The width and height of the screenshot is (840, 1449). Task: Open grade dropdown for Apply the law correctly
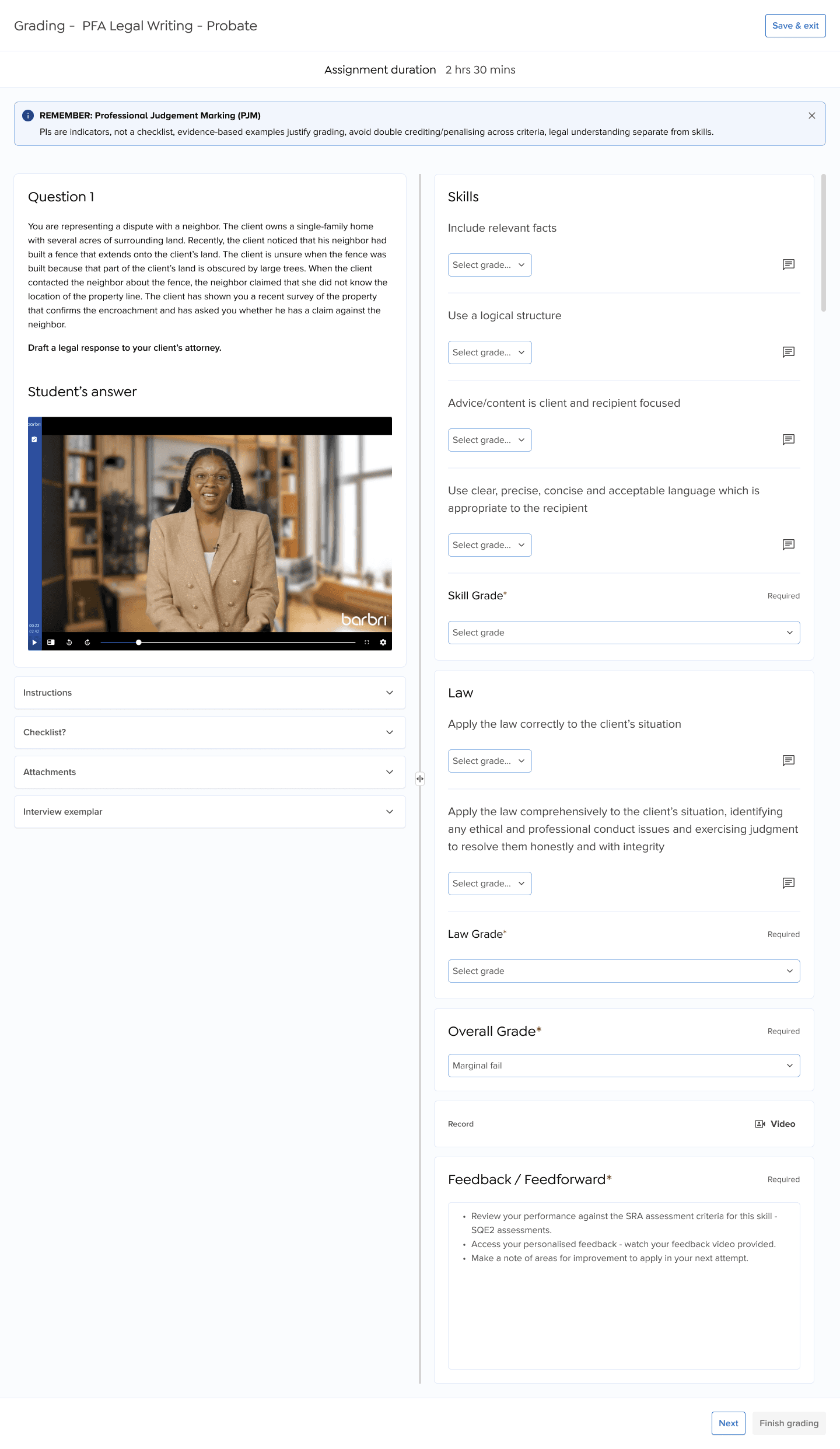pyautogui.click(x=490, y=761)
